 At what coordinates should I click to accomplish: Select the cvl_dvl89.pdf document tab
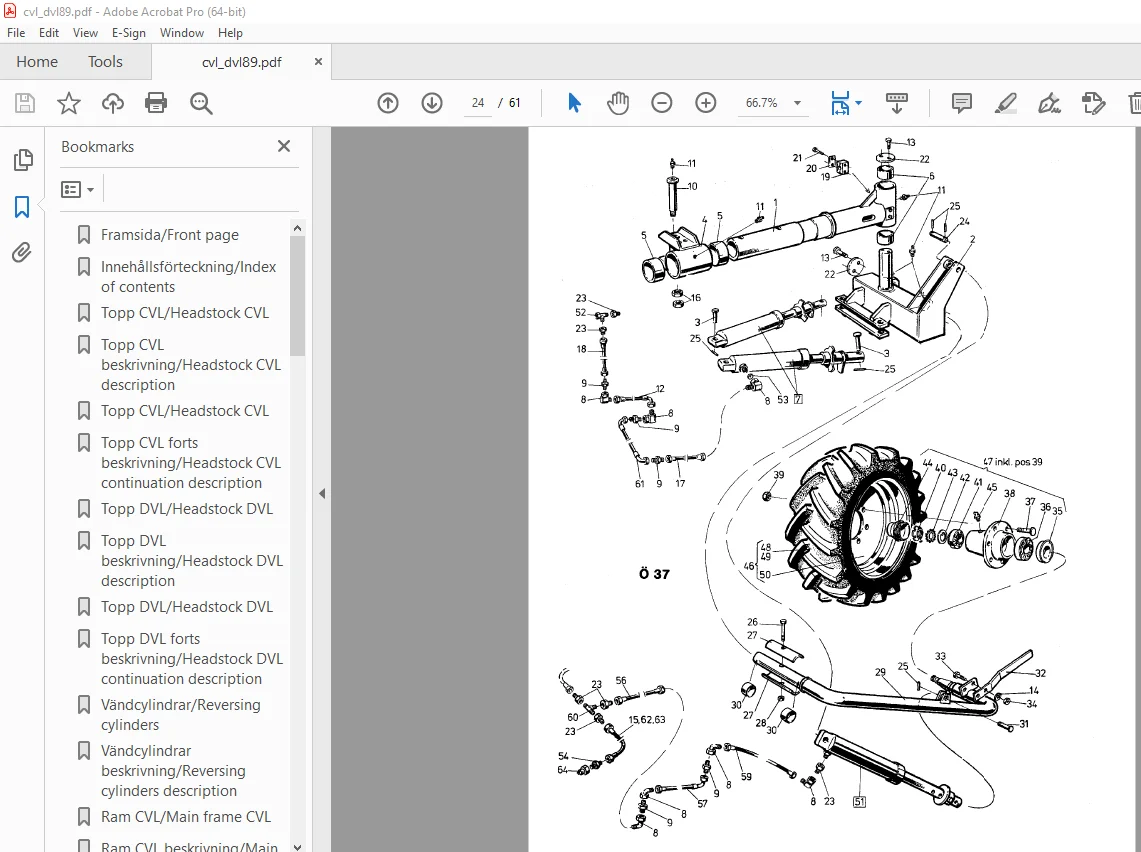coord(242,63)
